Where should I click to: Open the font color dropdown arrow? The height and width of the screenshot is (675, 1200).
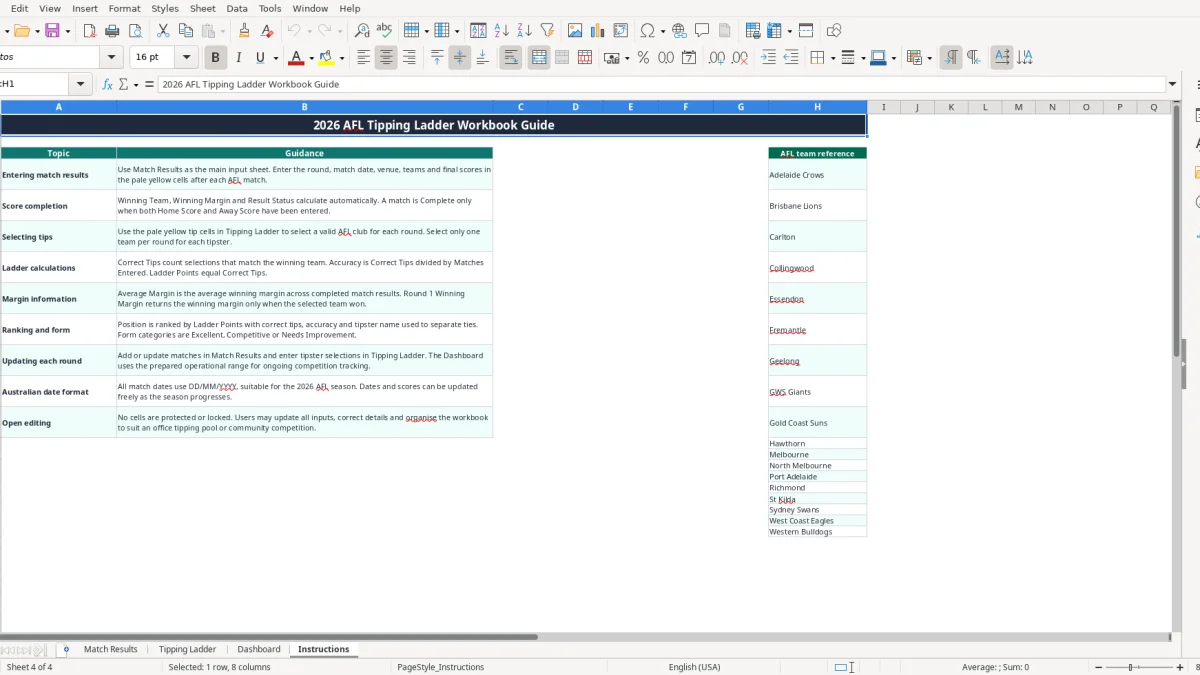311,58
